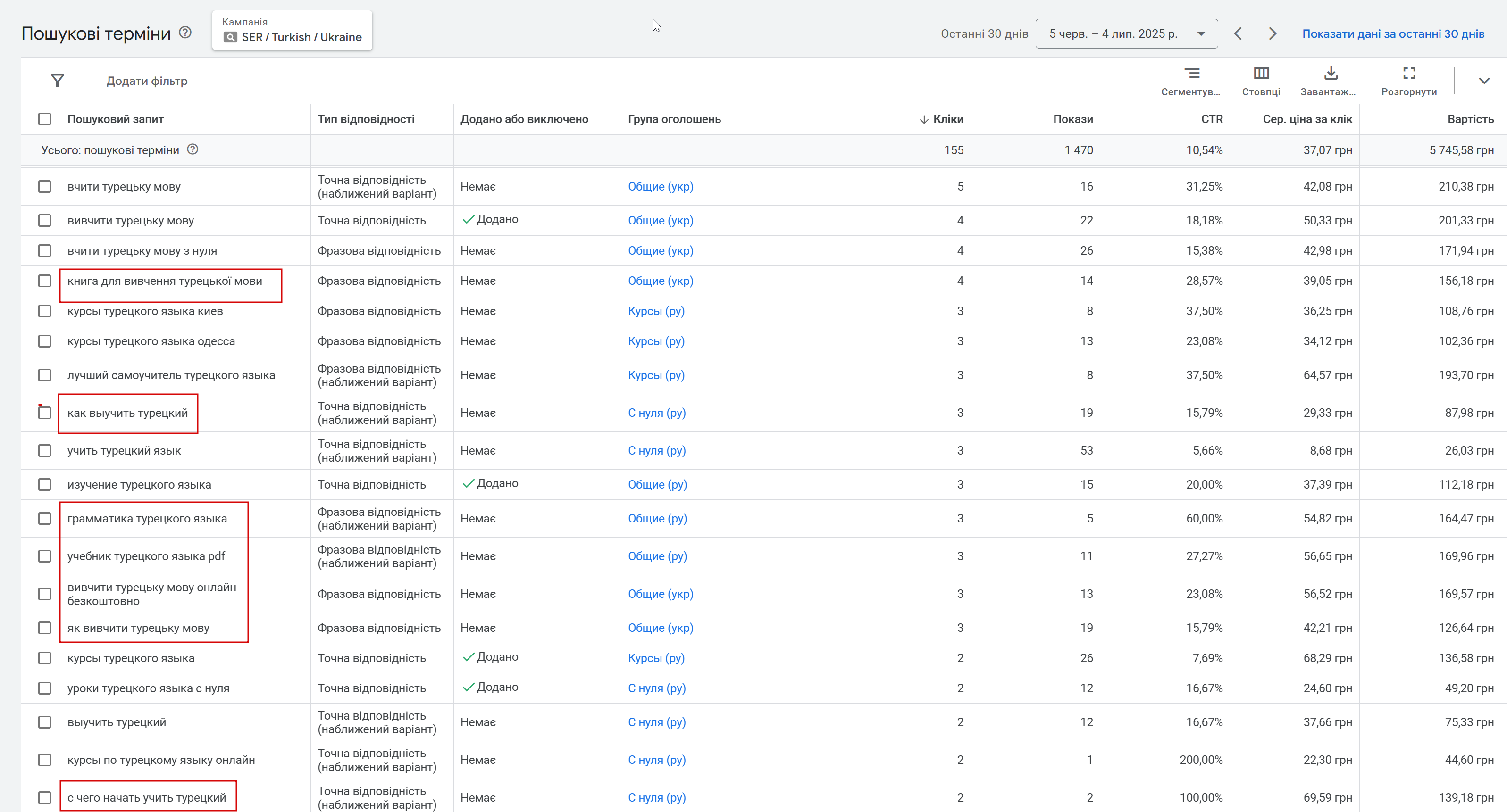The width and height of the screenshot is (1507, 812).
Task: Go to previous date range arrow
Action: [x=1238, y=33]
